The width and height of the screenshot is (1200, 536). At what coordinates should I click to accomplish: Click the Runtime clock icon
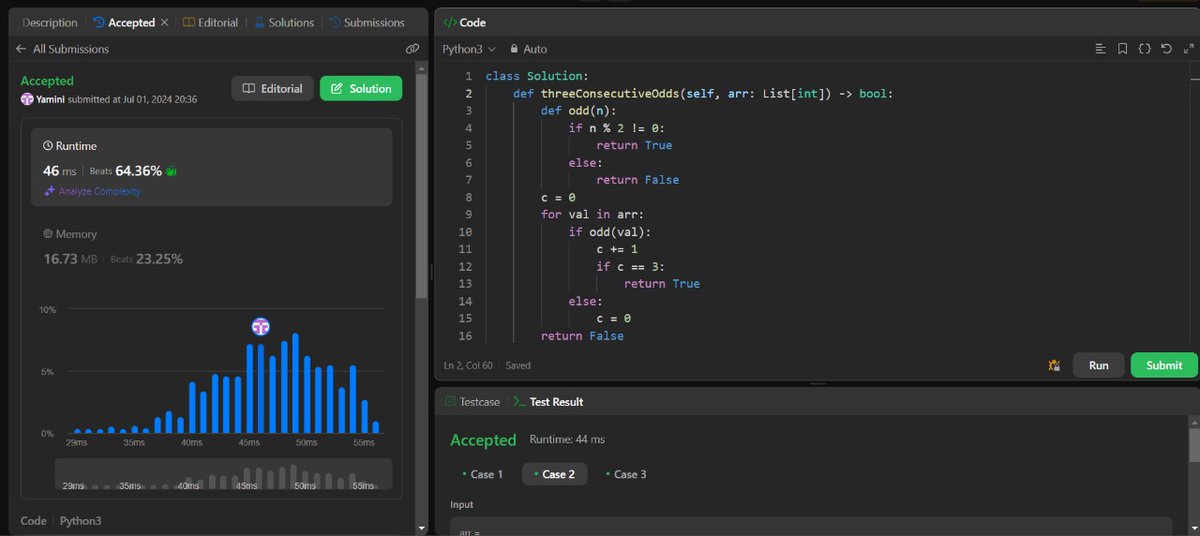tap(48, 146)
